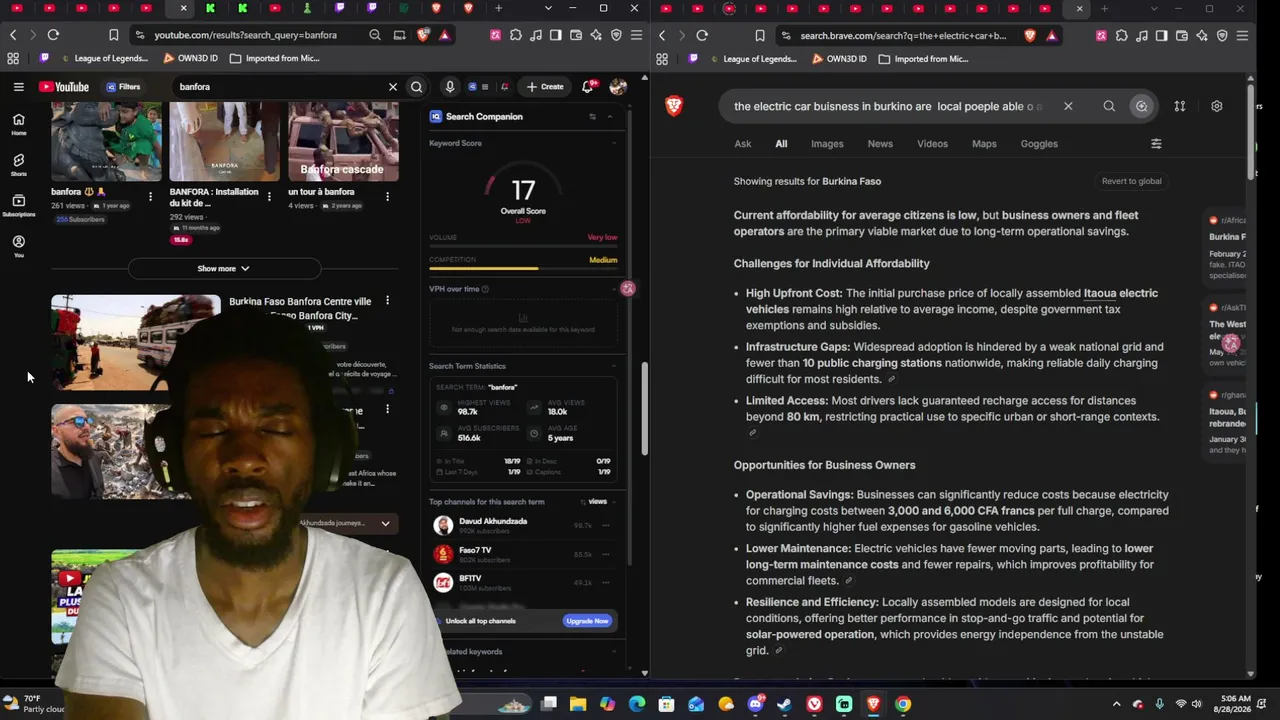Switch to the Images tab in Brave Search
Viewport: 1280px width, 720px height.
point(827,144)
